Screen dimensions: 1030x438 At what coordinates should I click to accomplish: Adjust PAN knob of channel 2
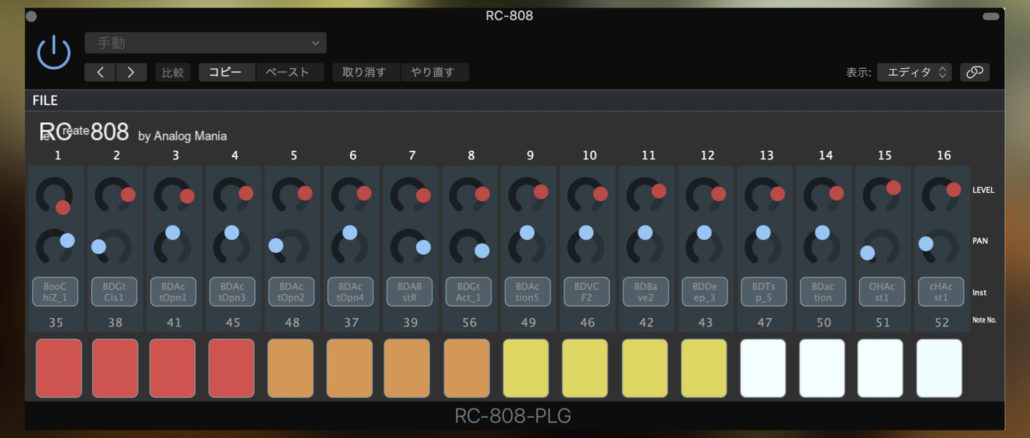pos(113,246)
